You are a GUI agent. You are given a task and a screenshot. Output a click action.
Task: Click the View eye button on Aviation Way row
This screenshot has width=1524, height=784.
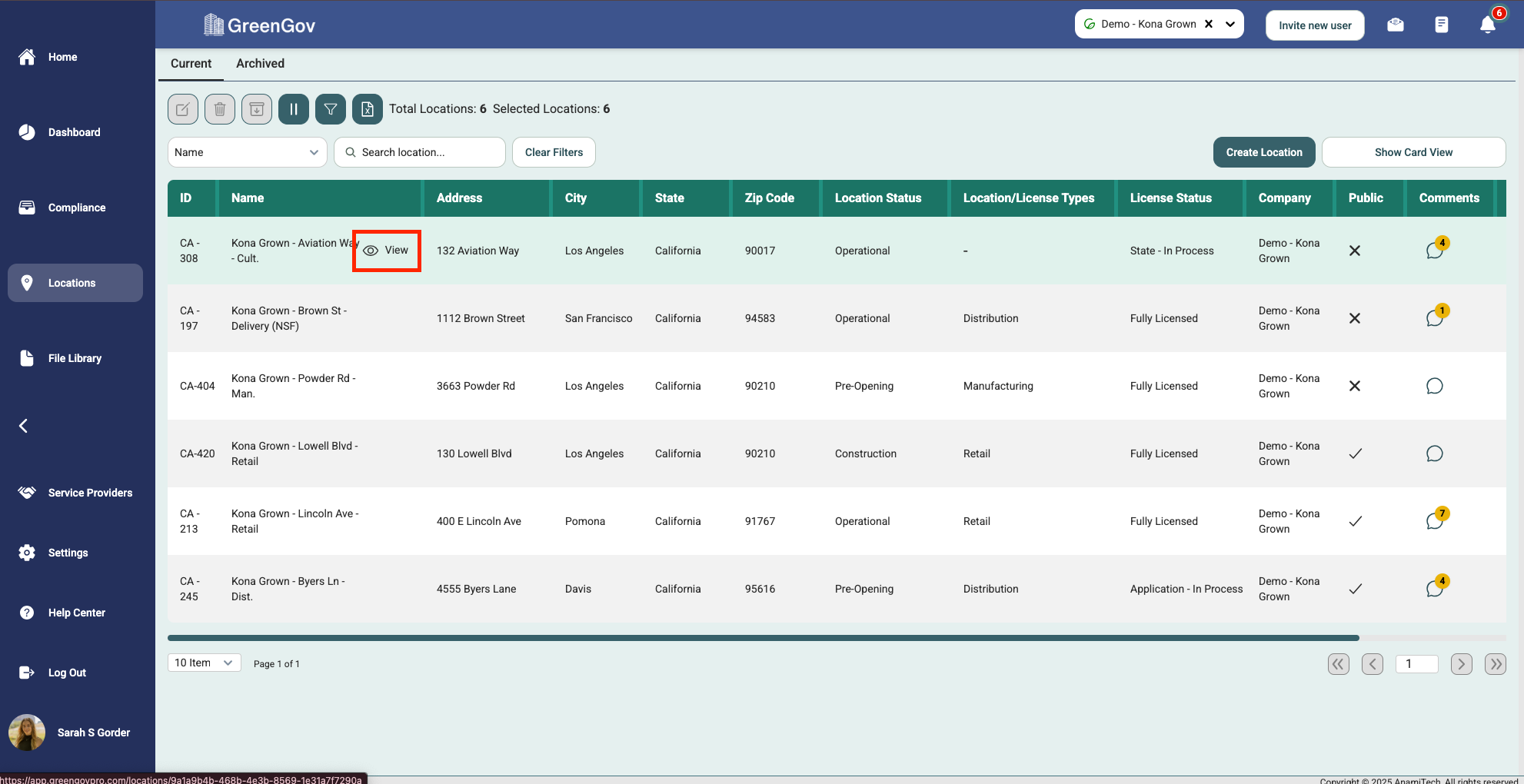[x=386, y=251]
